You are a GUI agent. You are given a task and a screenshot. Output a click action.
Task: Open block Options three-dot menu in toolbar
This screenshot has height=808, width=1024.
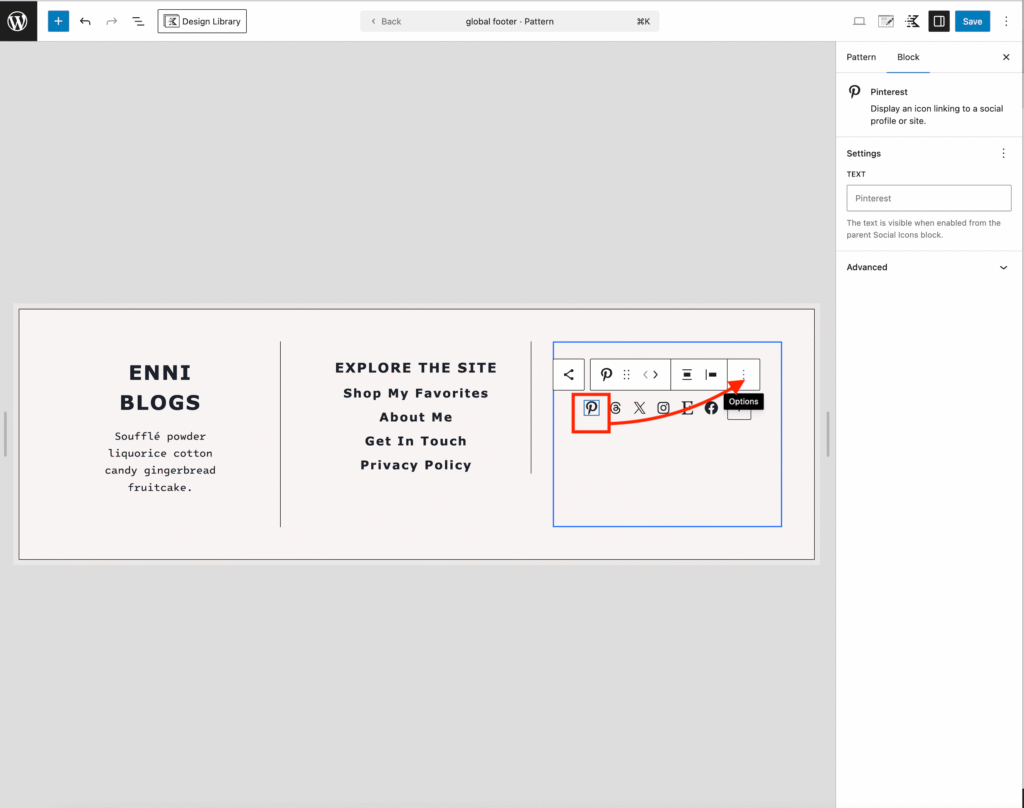(743, 375)
